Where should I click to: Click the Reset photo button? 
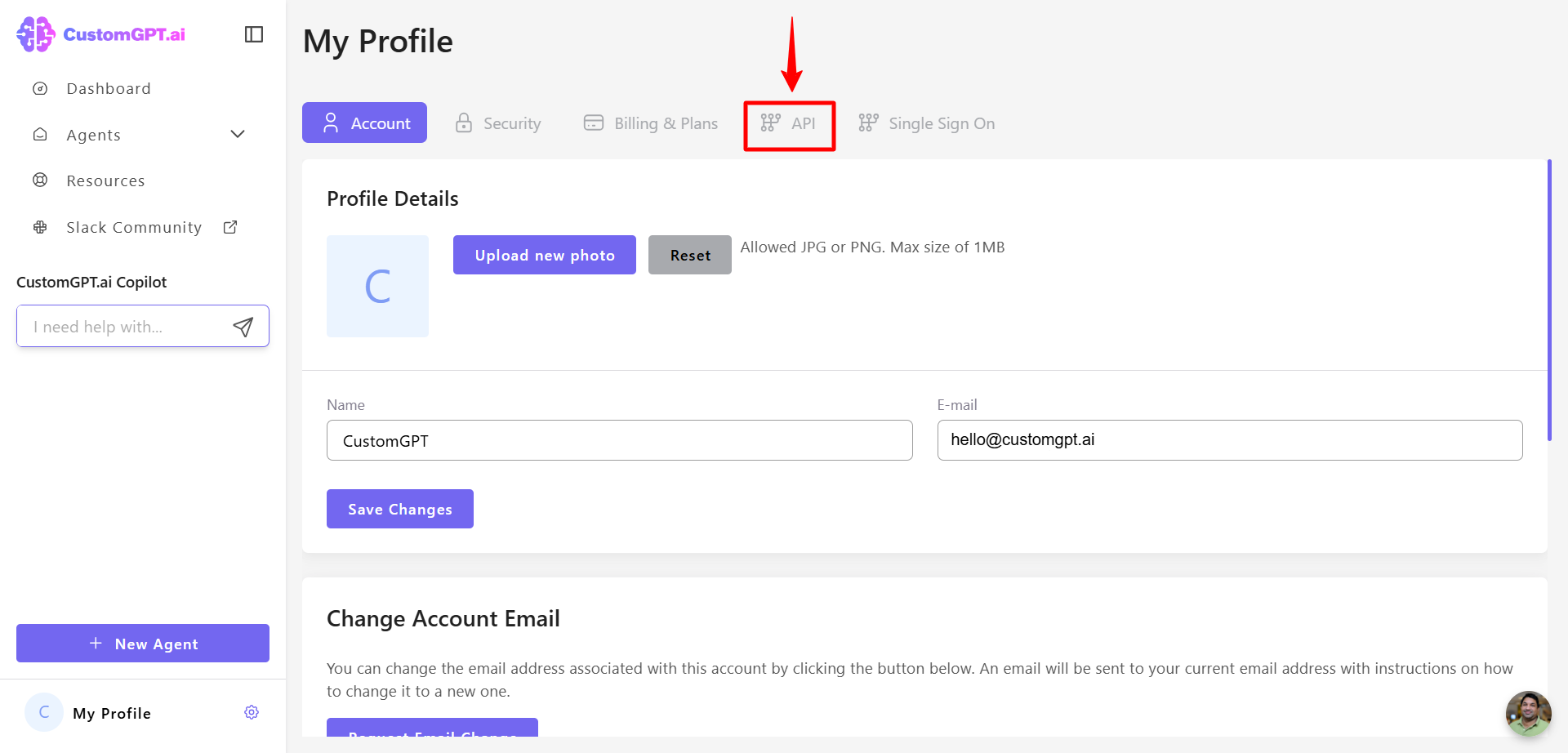(690, 255)
